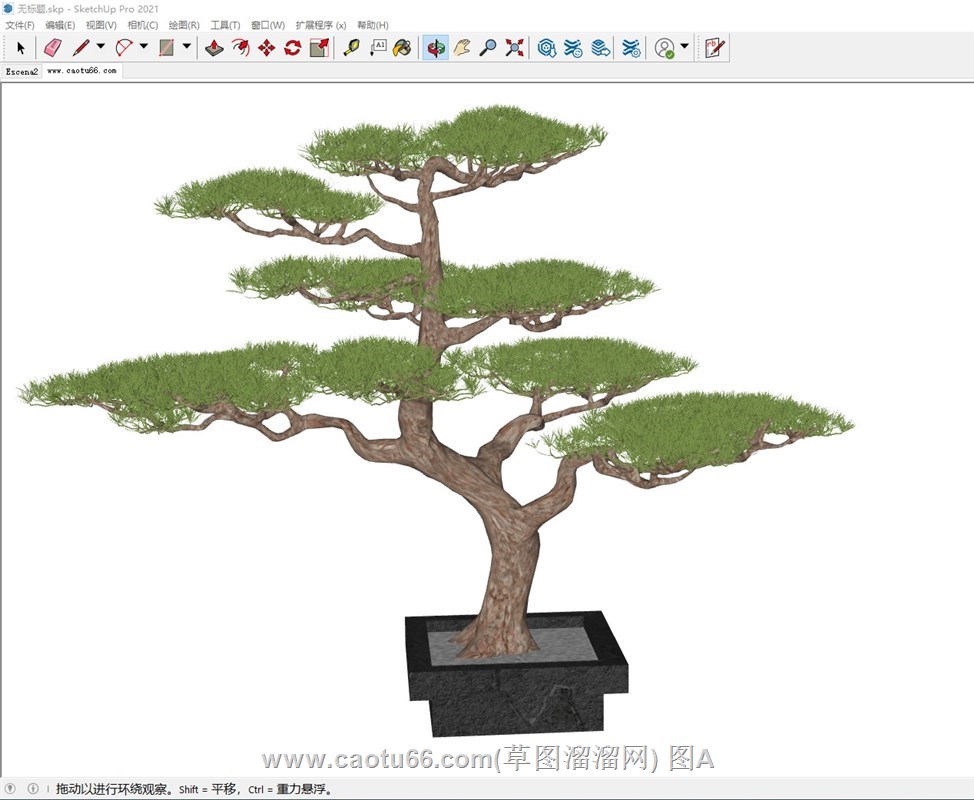The height and width of the screenshot is (800, 974).
Task: Choose the Eraser tool
Action: point(53,47)
